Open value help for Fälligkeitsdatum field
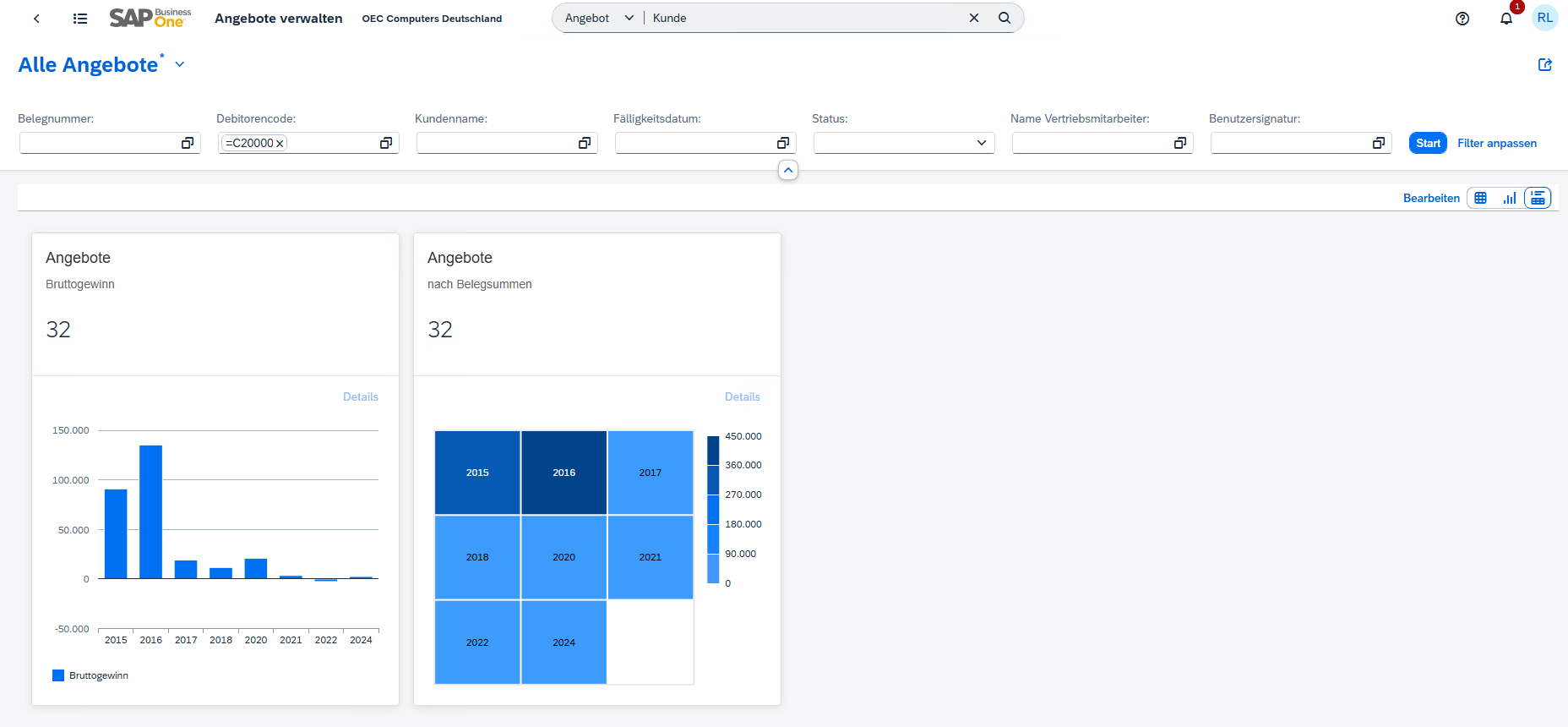This screenshot has width=1568, height=727. [x=783, y=143]
